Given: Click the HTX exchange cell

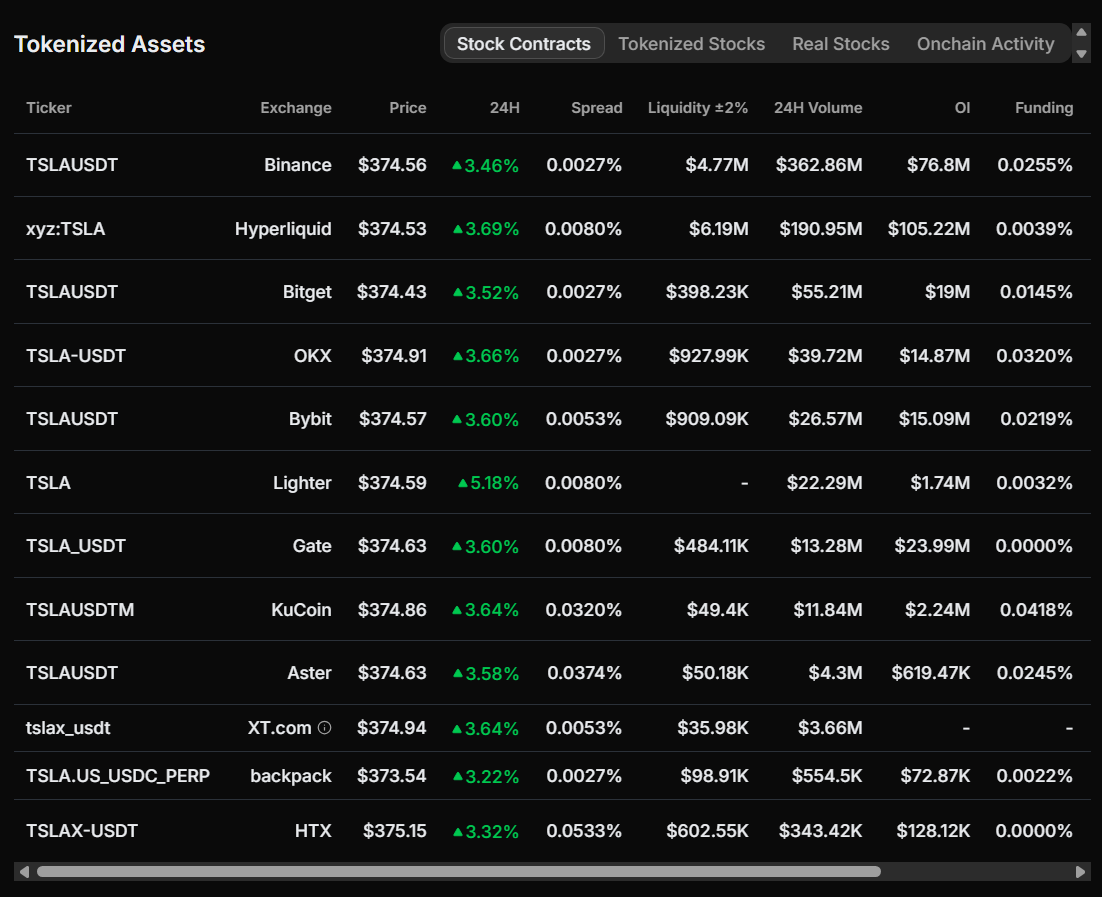Looking at the screenshot, I should 313,831.
